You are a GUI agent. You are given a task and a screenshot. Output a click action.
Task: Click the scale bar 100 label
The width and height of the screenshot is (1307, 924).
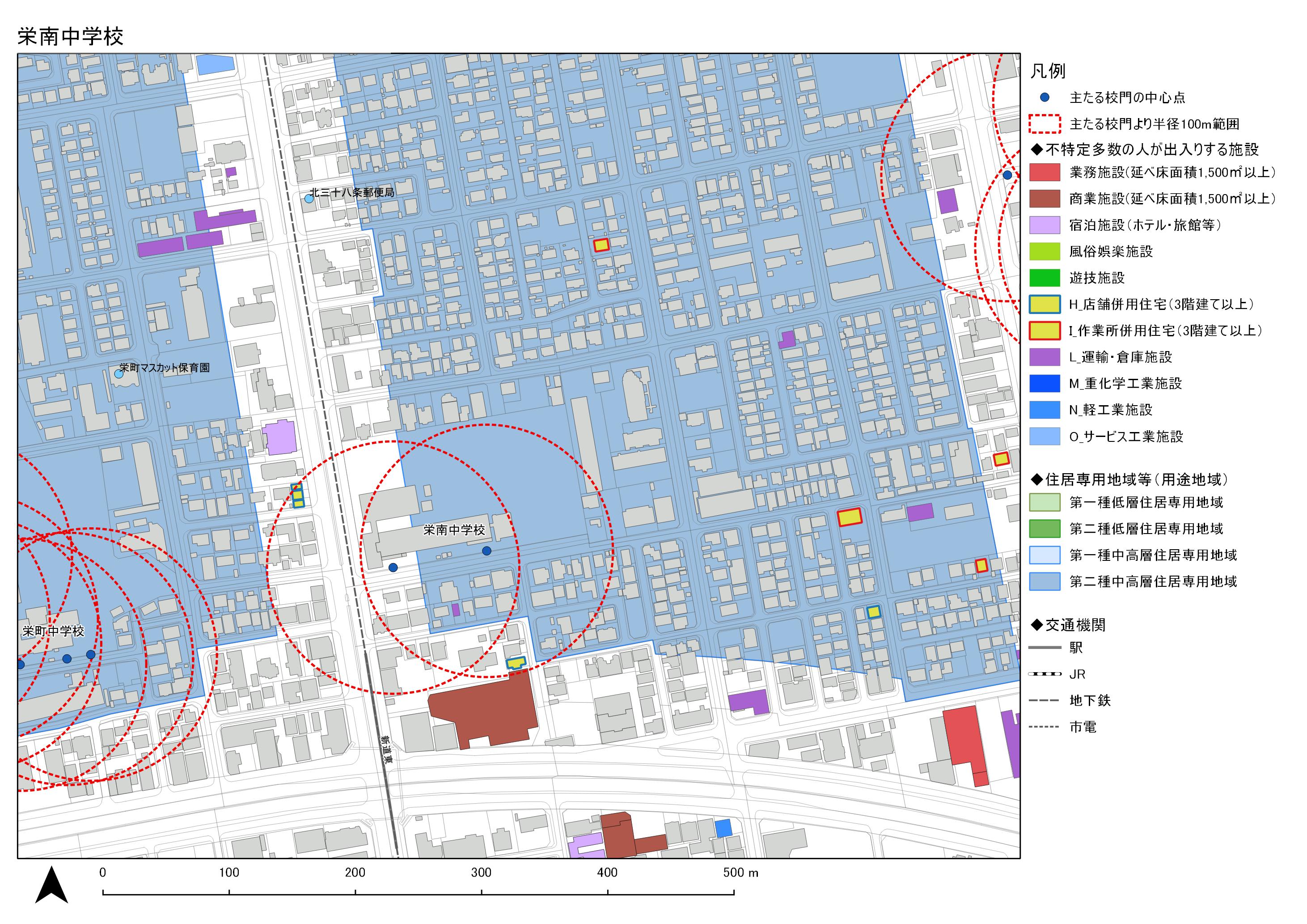coord(229,872)
